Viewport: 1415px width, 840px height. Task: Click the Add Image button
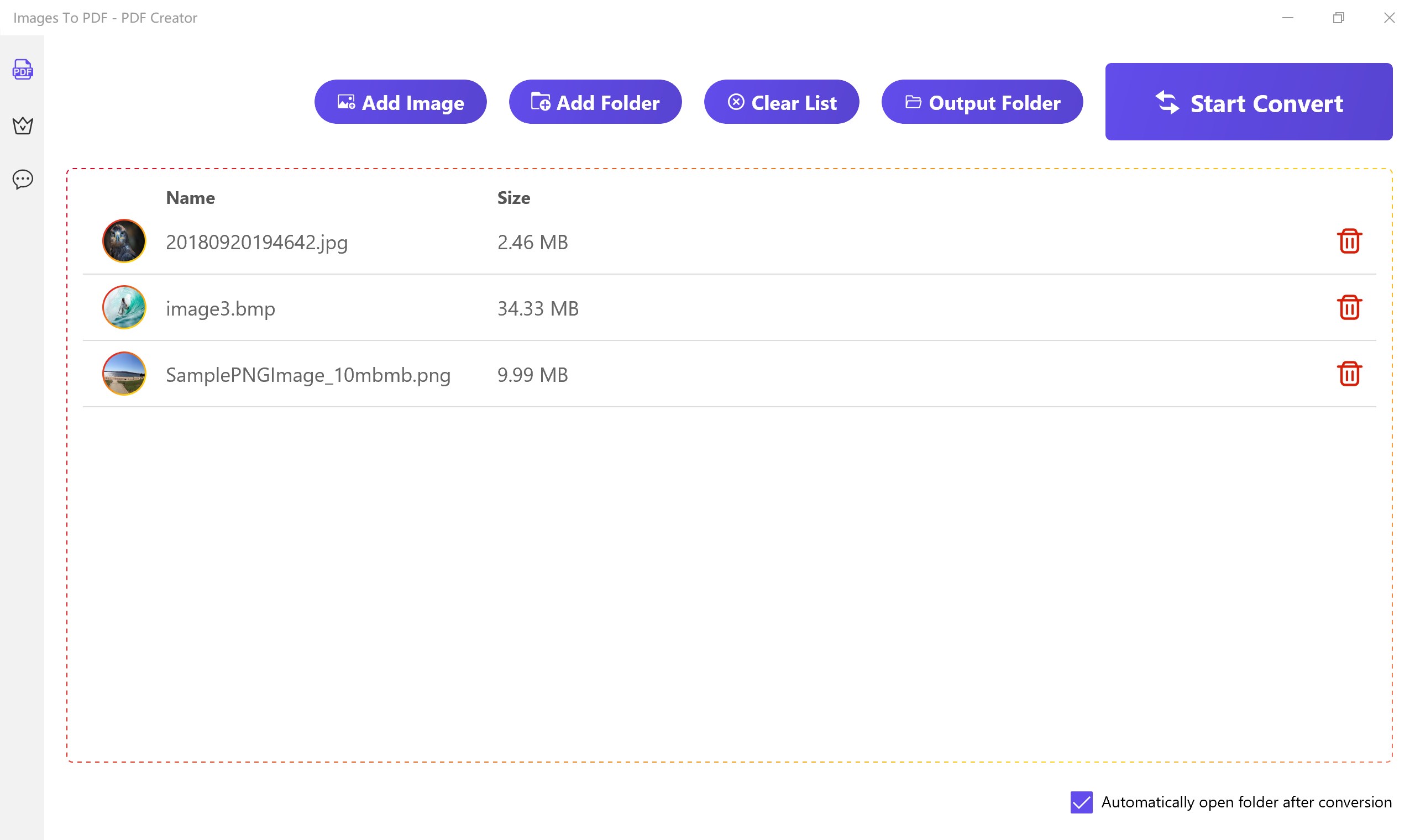(400, 102)
